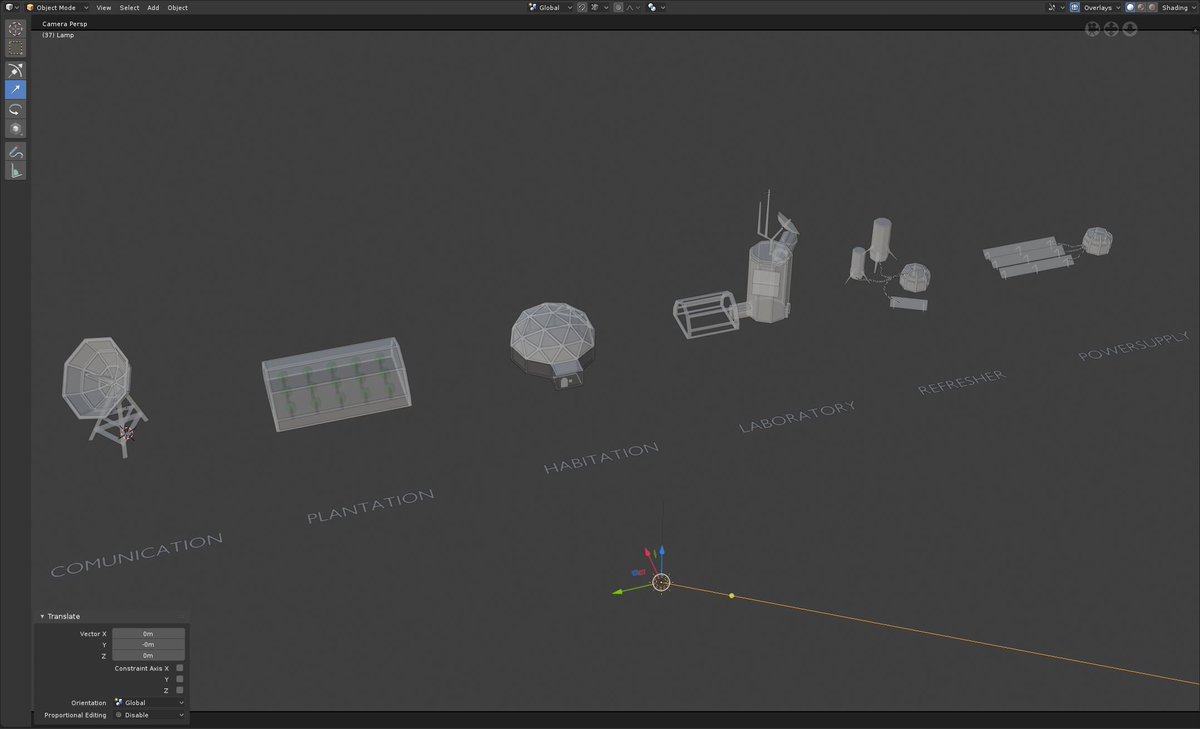Open Orientation Global dropdown in Translate panel
The image size is (1200, 729).
coord(149,703)
